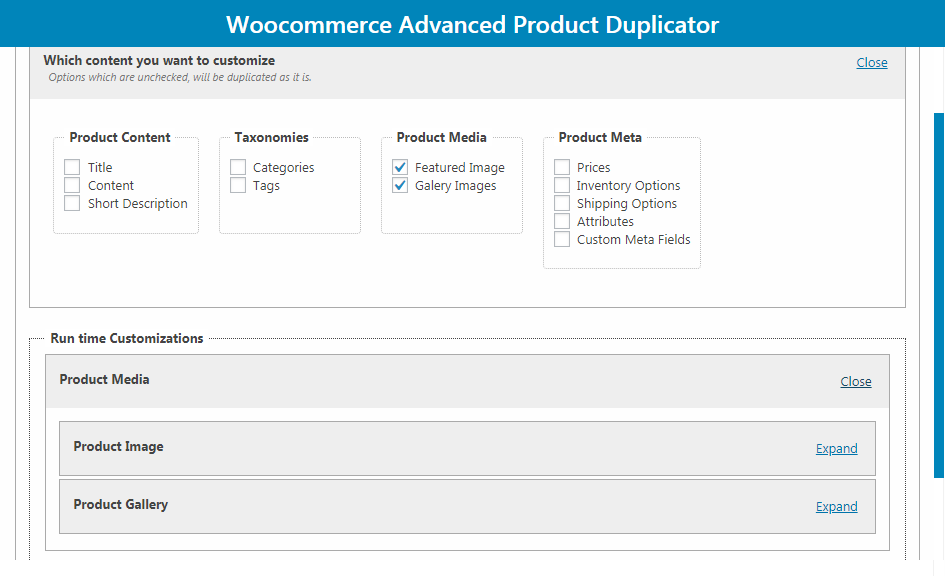This screenshot has width=945, height=576.
Task: Expand the Product Gallery section
Action: (x=837, y=507)
